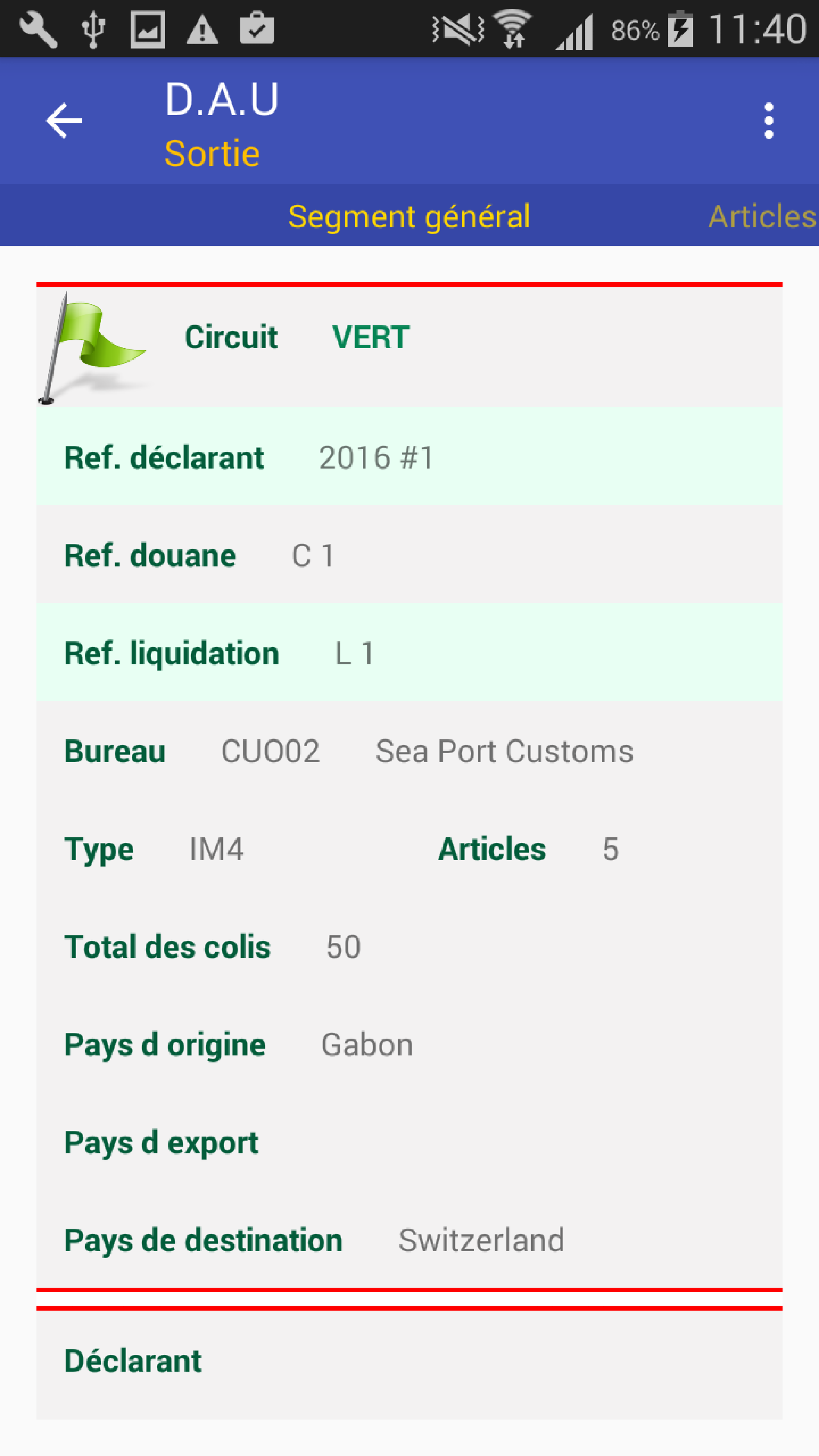Tap the green circuit flag icon
Image resolution: width=819 pixels, height=1456 pixels.
click(92, 348)
